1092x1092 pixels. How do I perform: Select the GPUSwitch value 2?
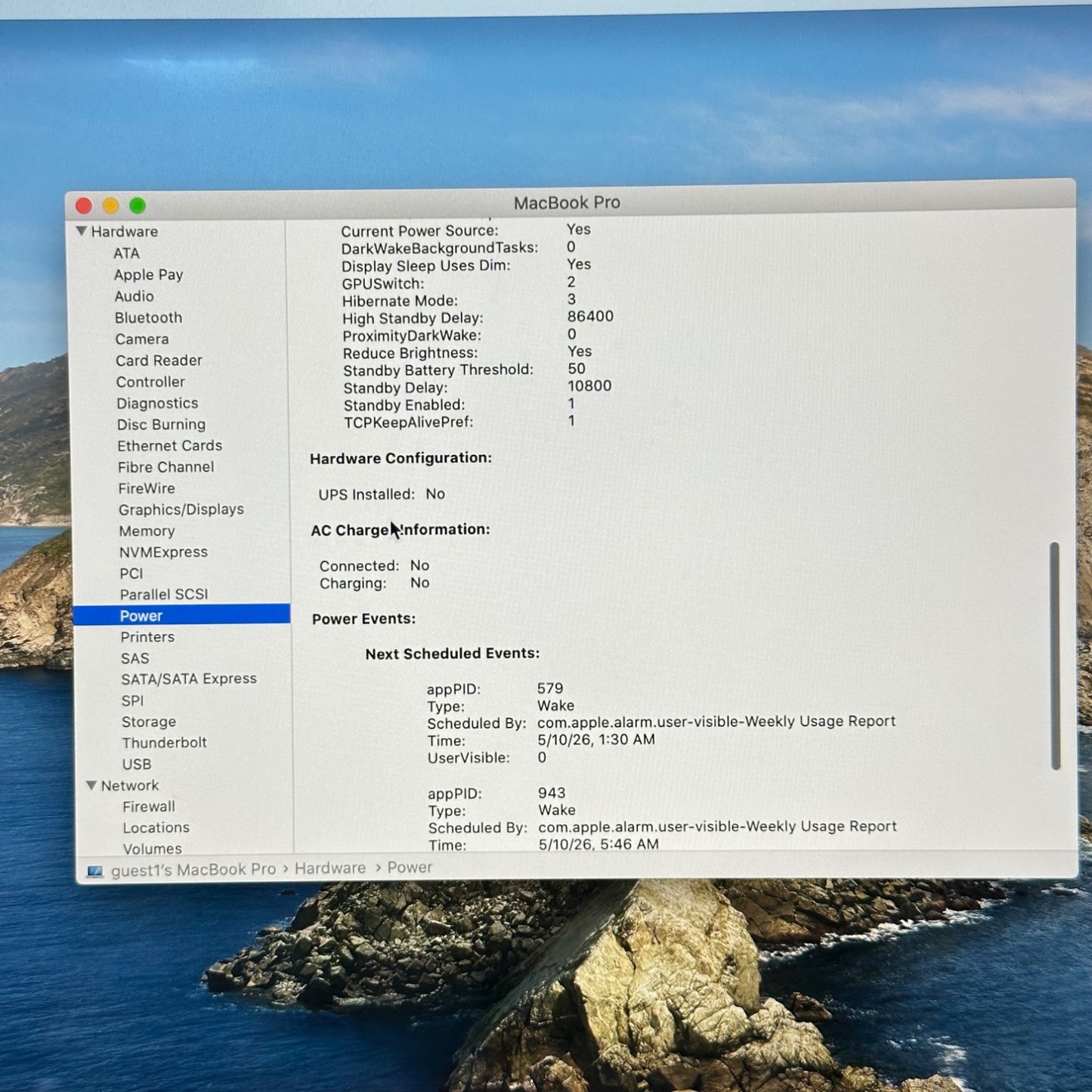coord(571,282)
